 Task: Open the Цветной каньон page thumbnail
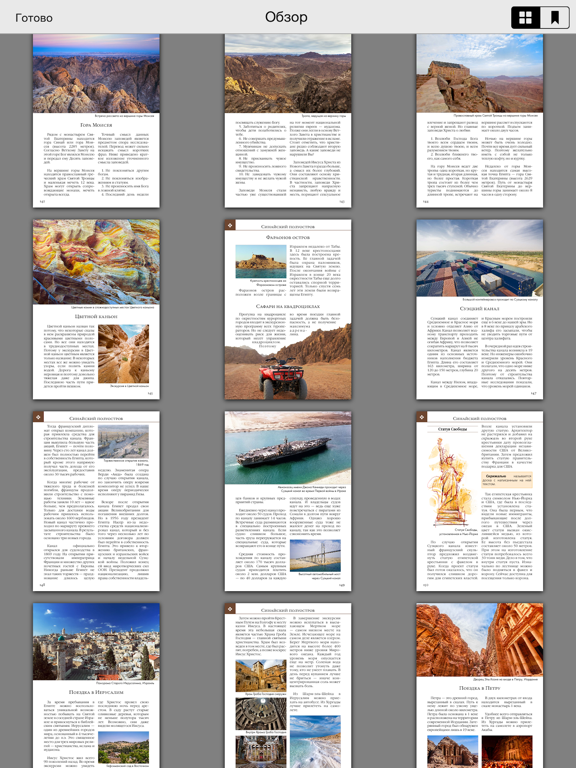pos(96,309)
